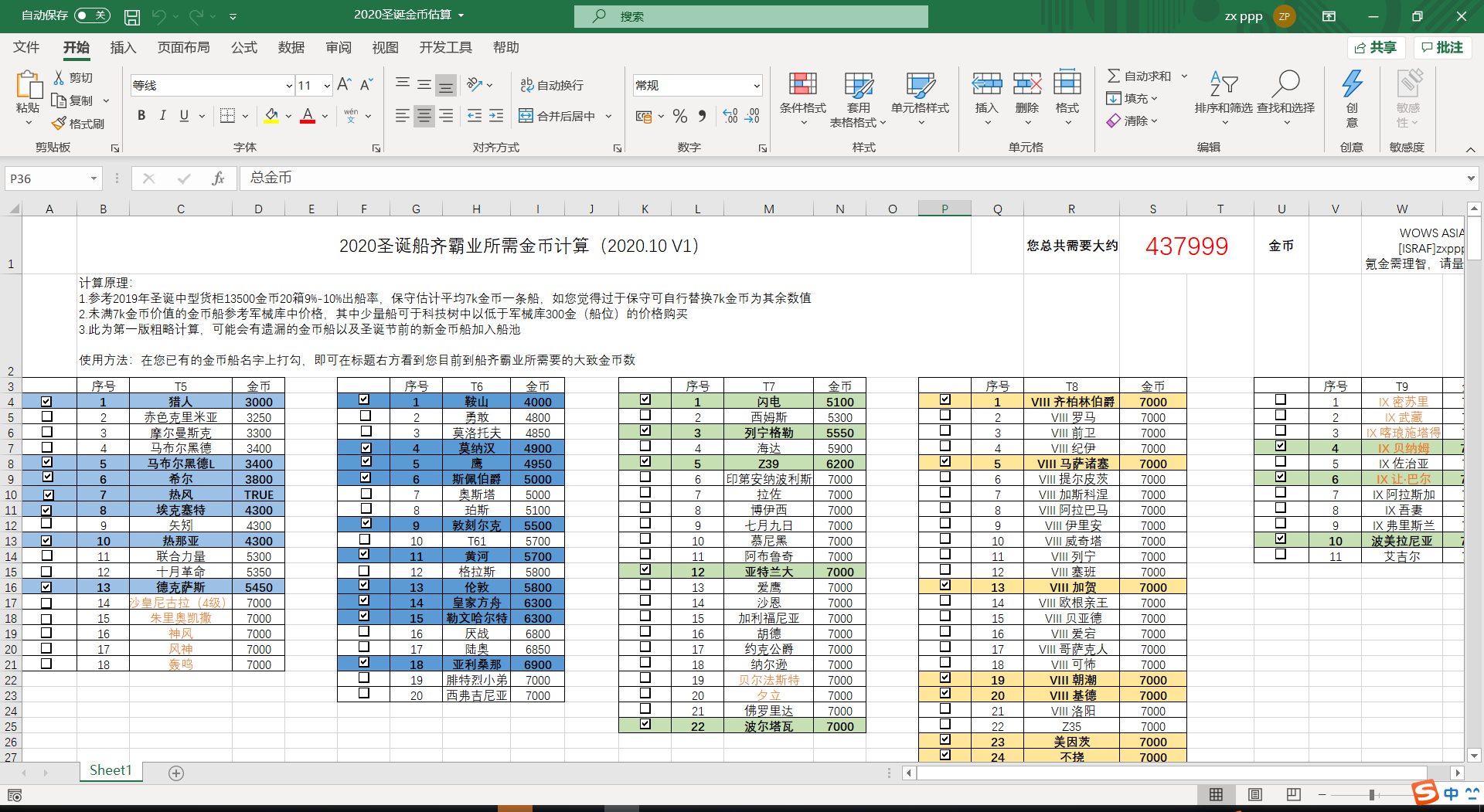Open the 数据 ribbon tab
The height and width of the screenshot is (812, 1484).
(x=291, y=47)
